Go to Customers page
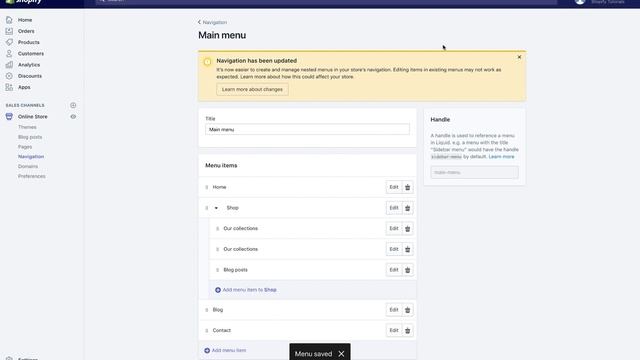Image resolution: width=640 pixels, height=360 pixels. [x=31, y=53]
